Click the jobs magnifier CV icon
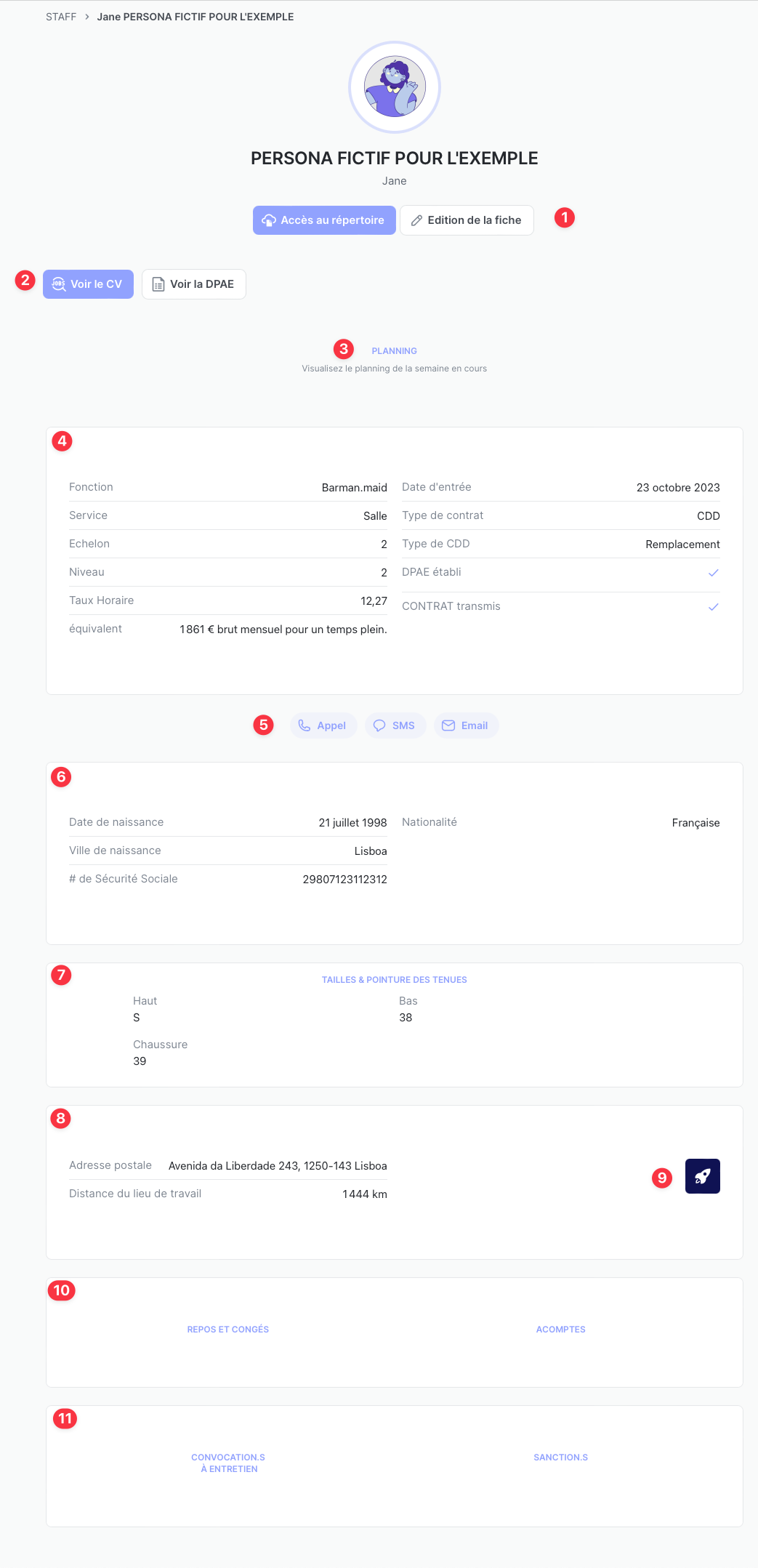 coord(59,284)
